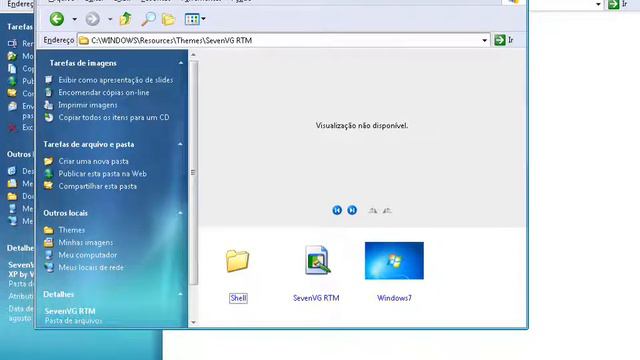The width and height of the screenshot is (640, 360).
Task: Collapse the Outros locais section
Action: tap(180, 213)
